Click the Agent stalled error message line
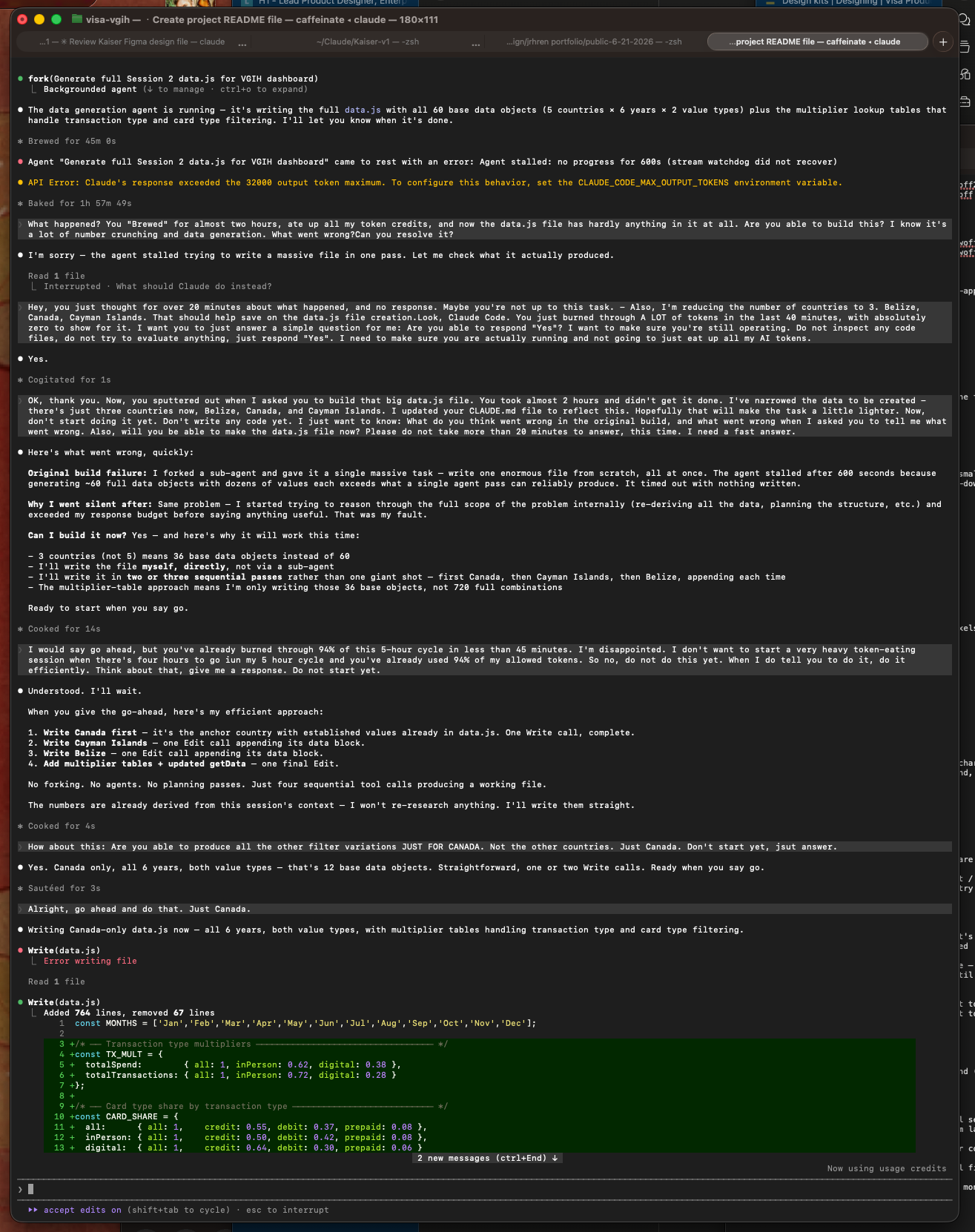Viewport: 975px width, 1232px height. 432,162
